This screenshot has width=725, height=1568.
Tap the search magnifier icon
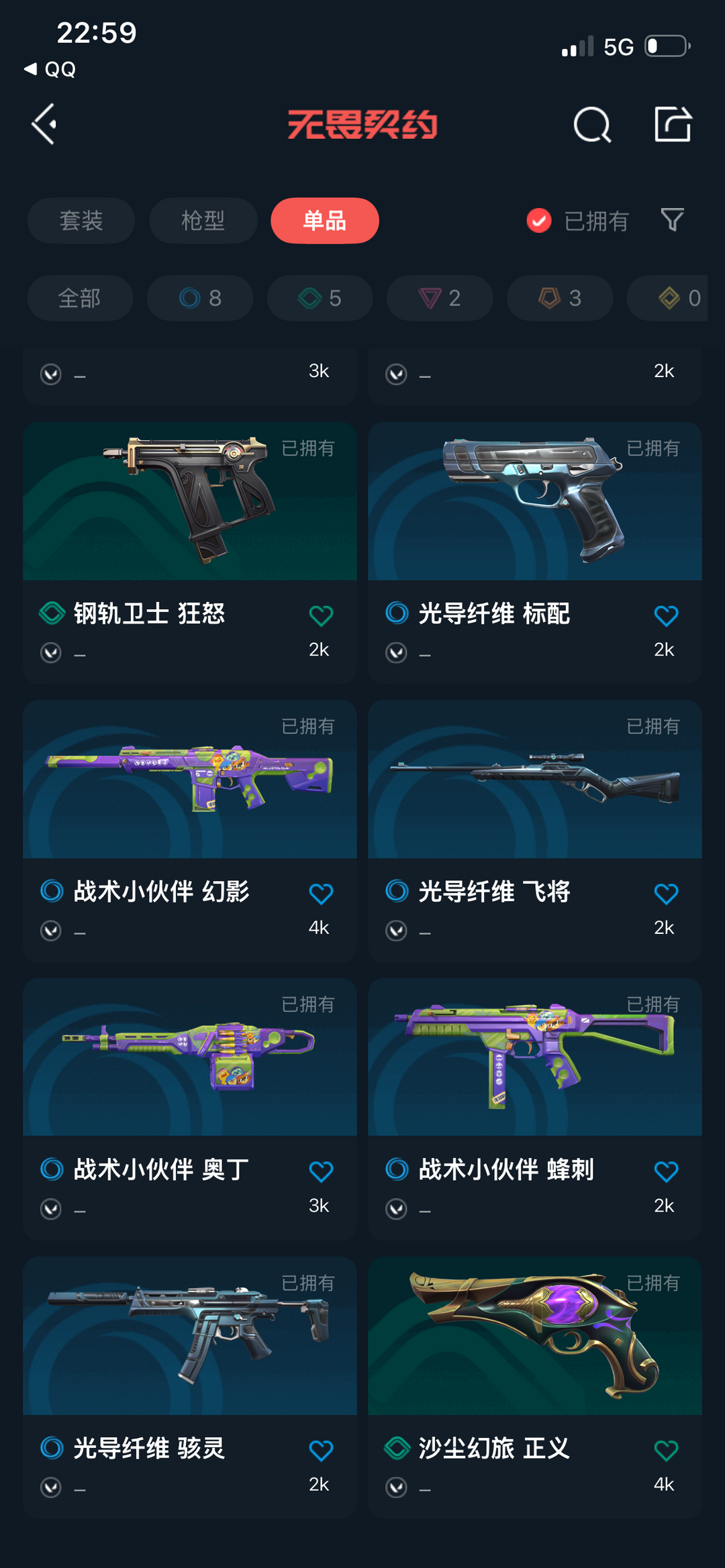click(x=592, y=125)
